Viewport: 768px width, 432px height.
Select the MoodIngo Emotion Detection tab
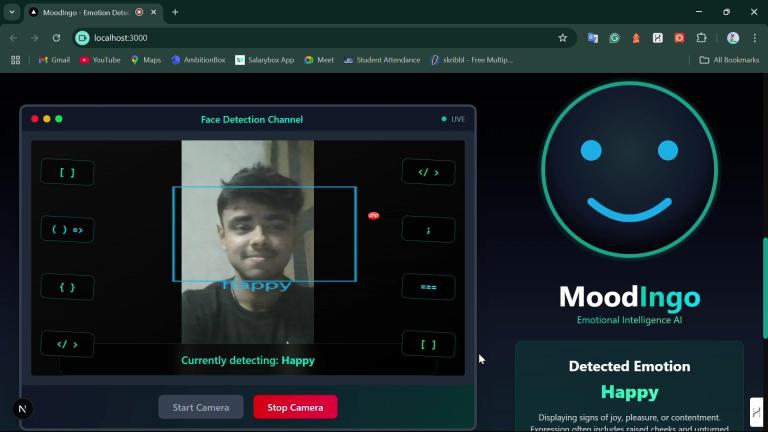point(86,12)
